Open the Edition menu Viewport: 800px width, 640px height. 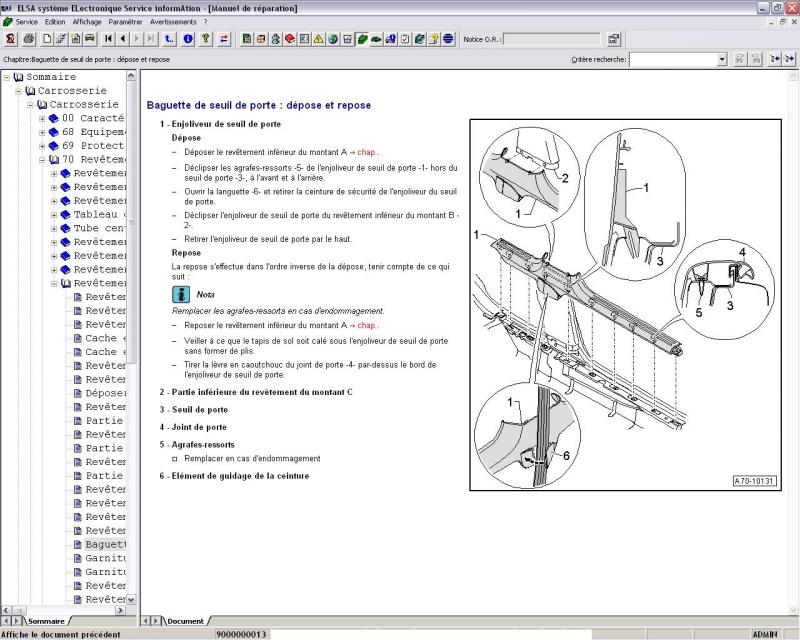coord(55,22)
